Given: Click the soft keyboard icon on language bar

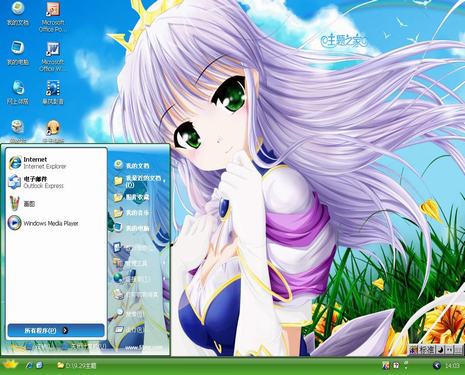Looking at the screenshot, I should [x=459, y=350].
